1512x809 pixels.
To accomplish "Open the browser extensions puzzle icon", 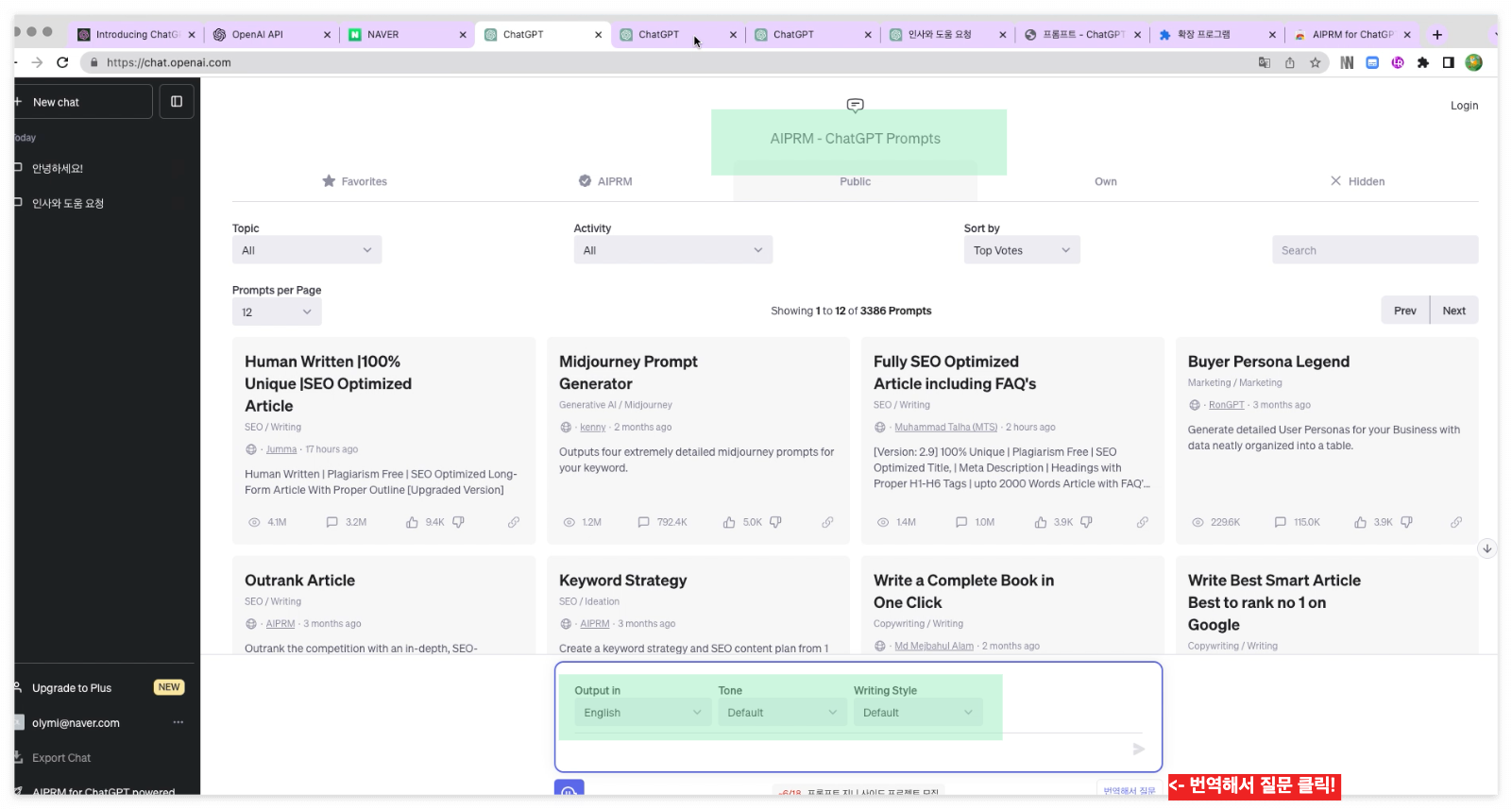I will coord(1423,62).
